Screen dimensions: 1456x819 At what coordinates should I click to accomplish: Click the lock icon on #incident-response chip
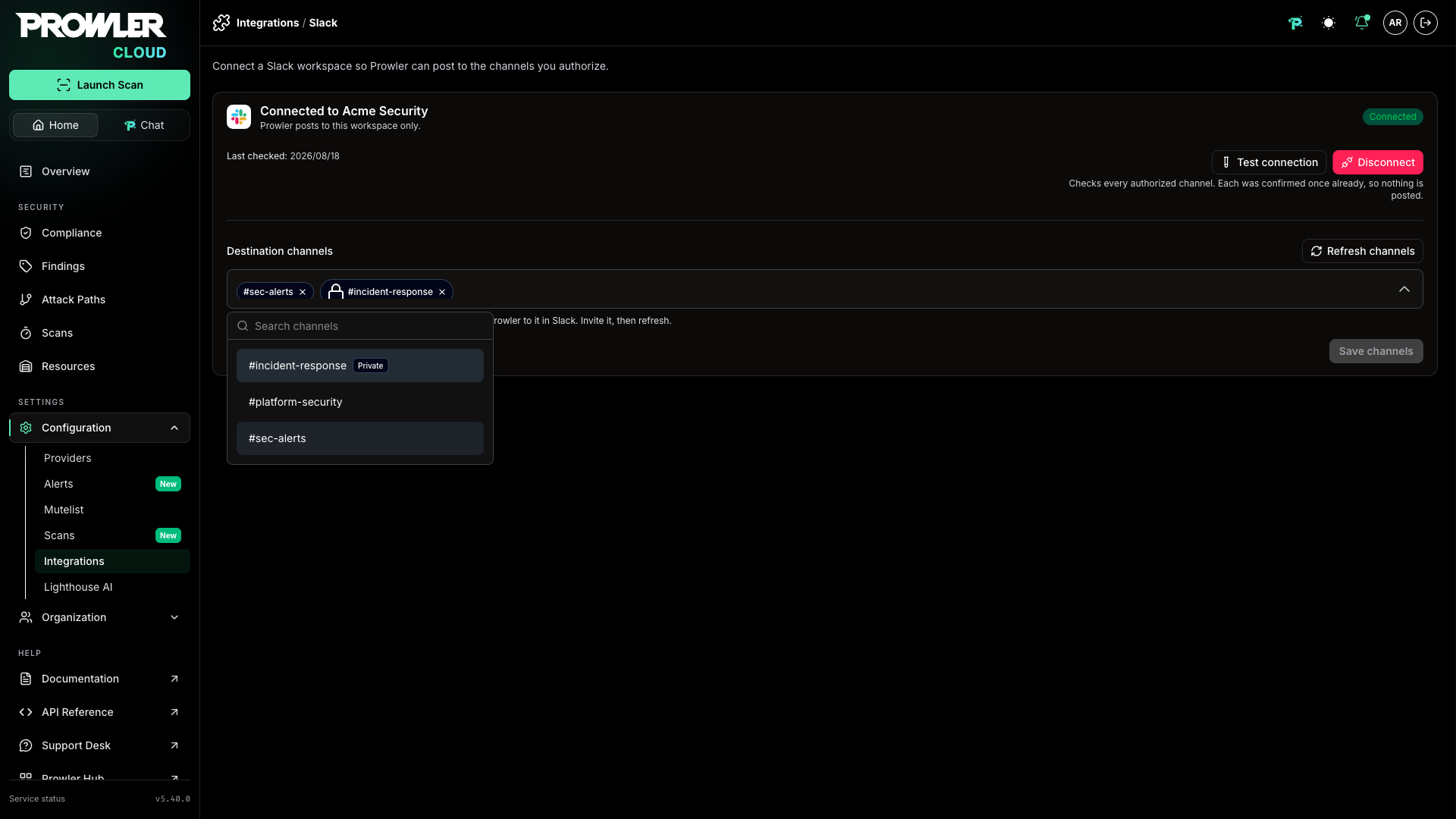point(336,291)
